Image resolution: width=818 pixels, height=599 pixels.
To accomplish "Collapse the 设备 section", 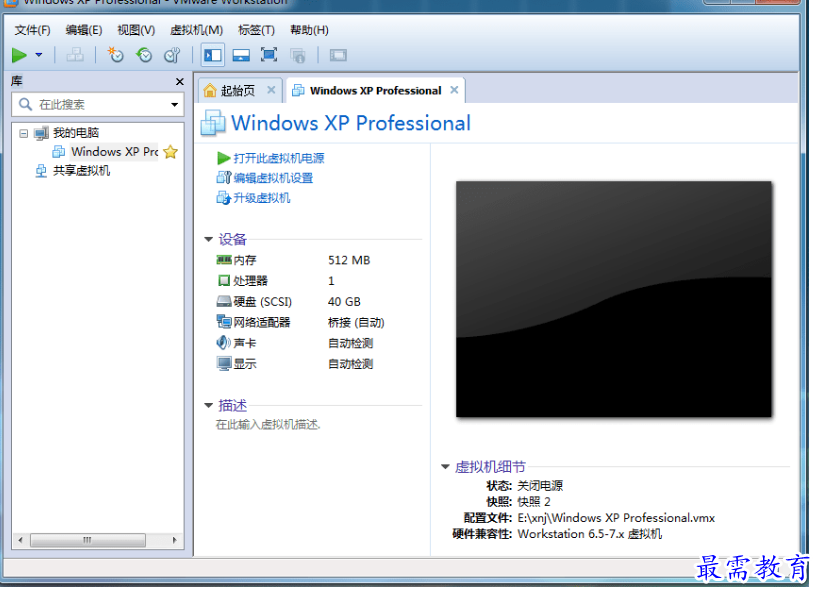I will pyautogui.click(x=209, y=239).
